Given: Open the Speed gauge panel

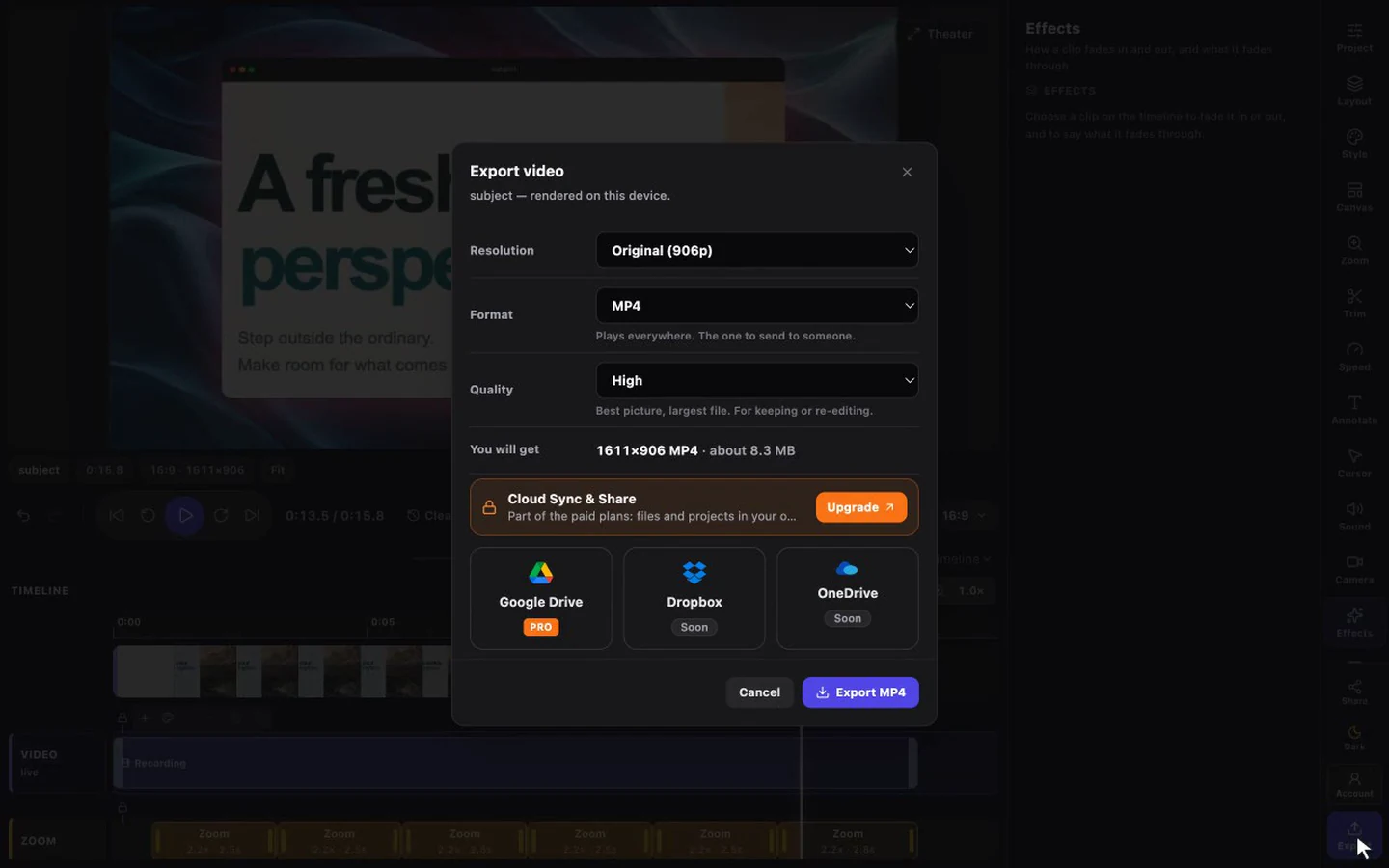Looking at the screenshot, I should (x=1354, y=357).
